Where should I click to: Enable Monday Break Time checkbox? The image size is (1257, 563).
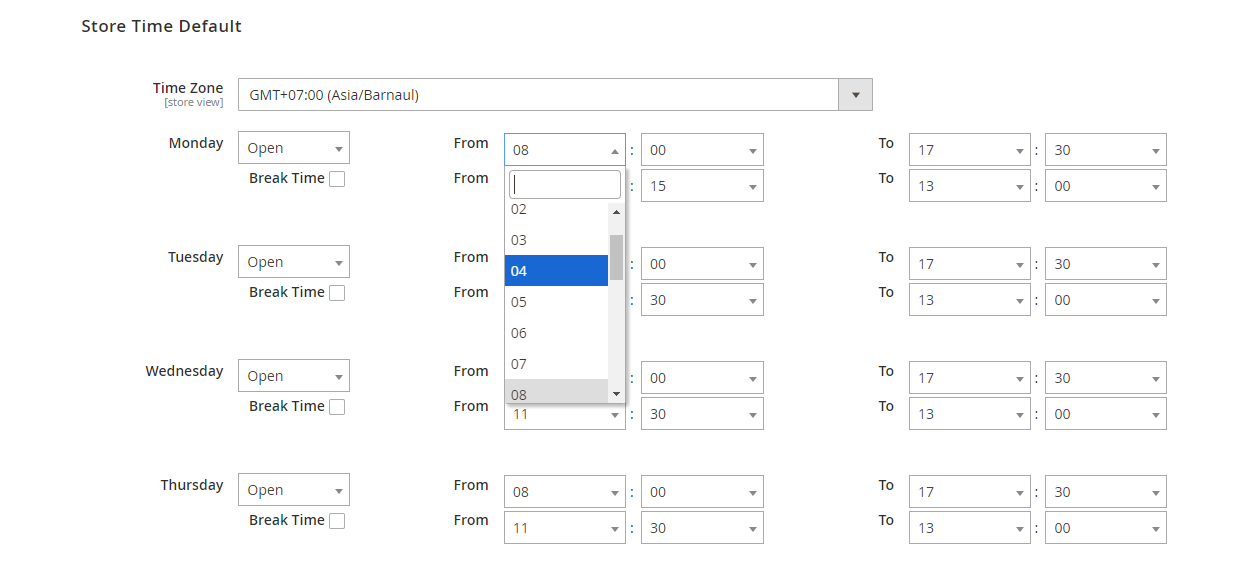click(x=337, y=179)
